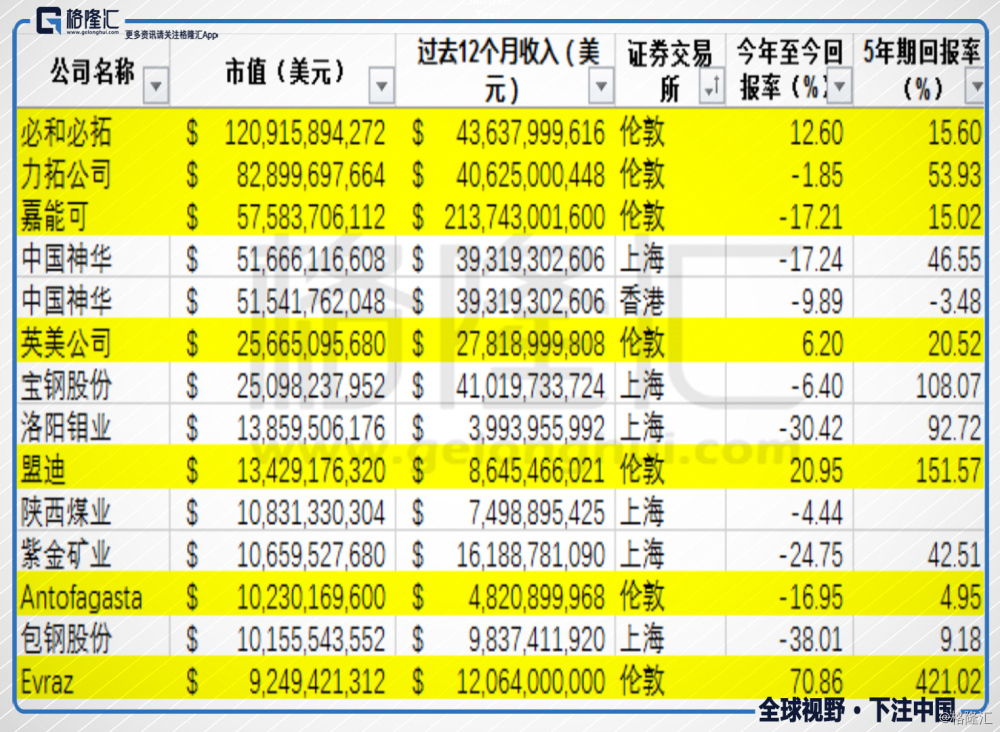Open the 公司名称 column filter dropdown
This screenshot has width=1000, height=732.
[x=156, y=85]
